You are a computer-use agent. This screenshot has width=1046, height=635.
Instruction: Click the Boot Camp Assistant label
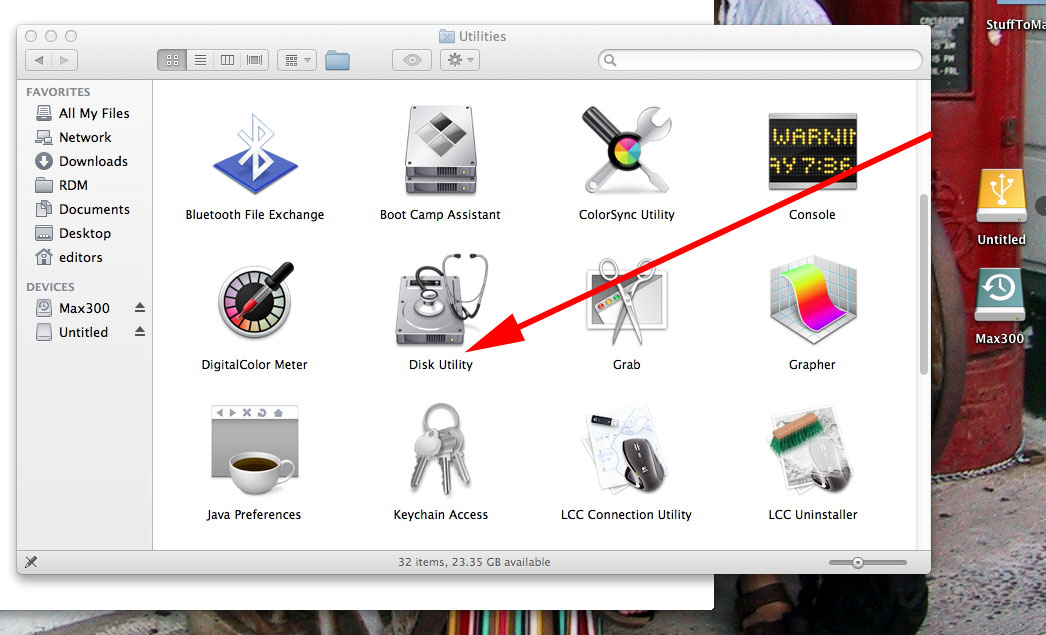(440, 215)
